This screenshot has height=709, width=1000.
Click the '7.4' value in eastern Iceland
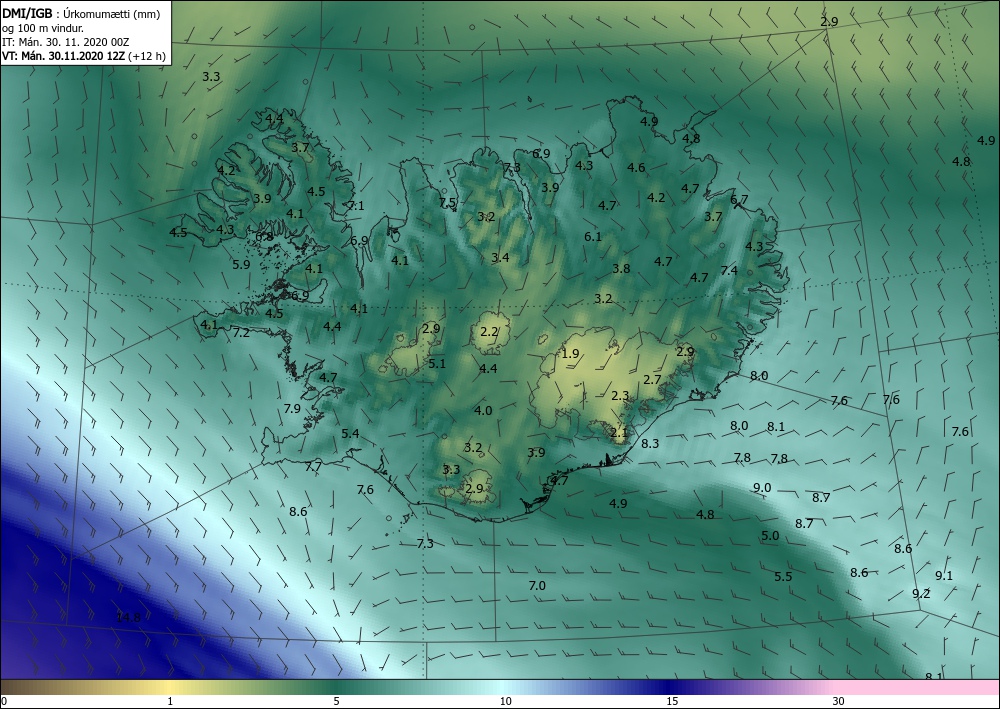[x=729, y=270]
